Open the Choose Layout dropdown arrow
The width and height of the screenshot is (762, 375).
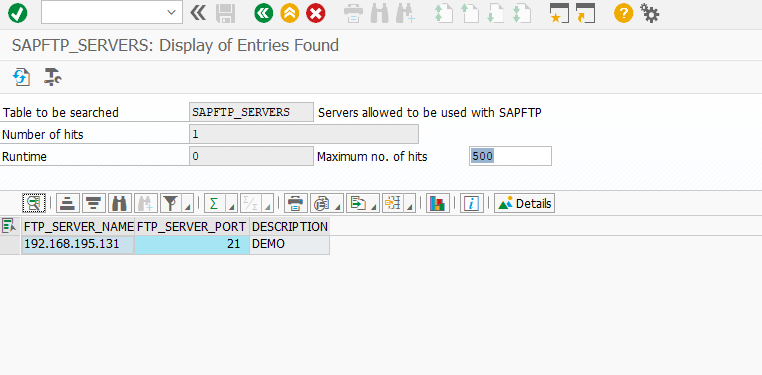[410, 204]
